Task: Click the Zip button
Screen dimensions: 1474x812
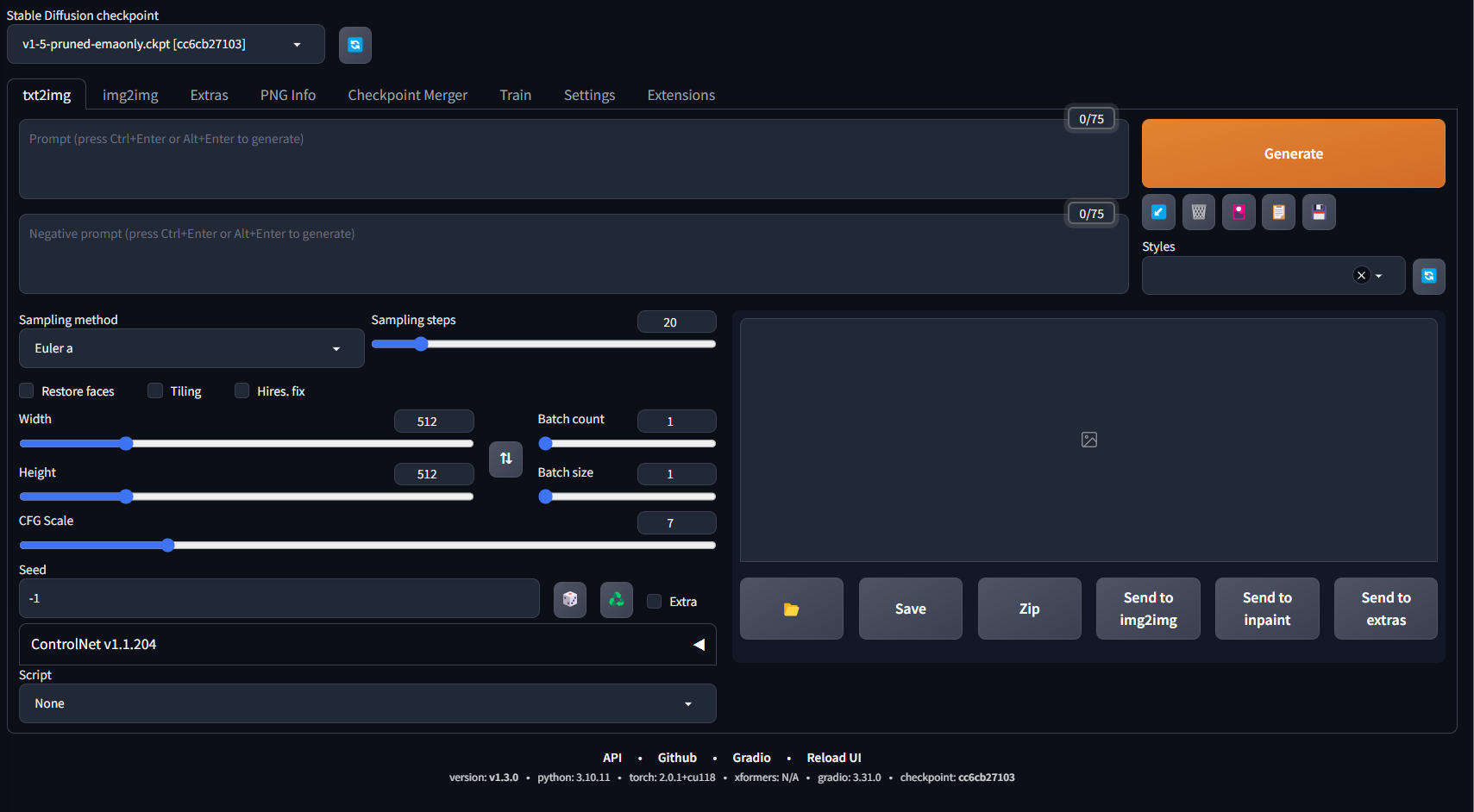Action: pos(1029,609)
